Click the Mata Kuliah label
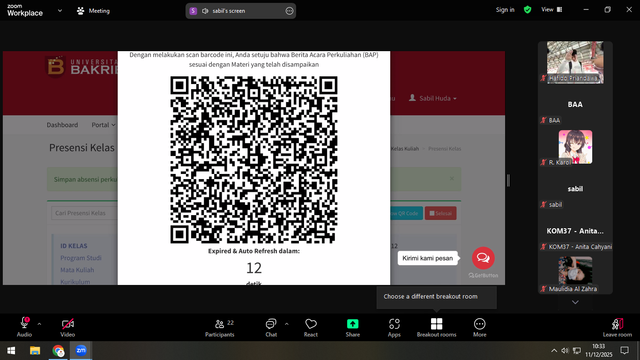This screenshot has width=640, height=360. pyautogui.click(x=77, y=270)
